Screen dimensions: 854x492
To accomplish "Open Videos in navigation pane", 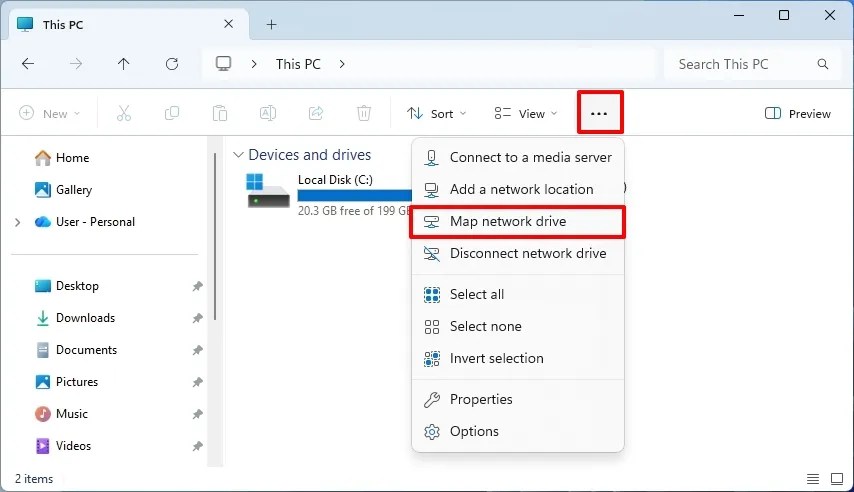I will [x=74, y=446].
